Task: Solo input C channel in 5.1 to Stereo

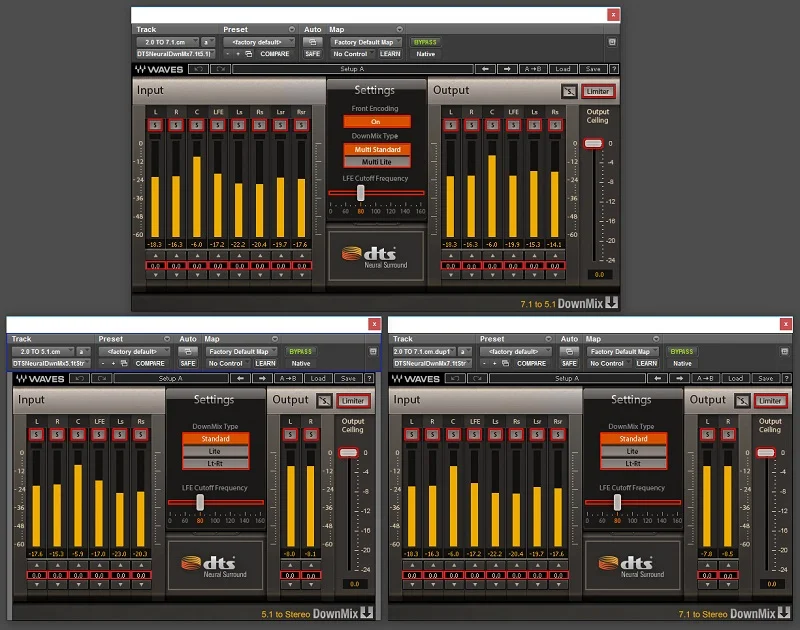Action: 78,435
